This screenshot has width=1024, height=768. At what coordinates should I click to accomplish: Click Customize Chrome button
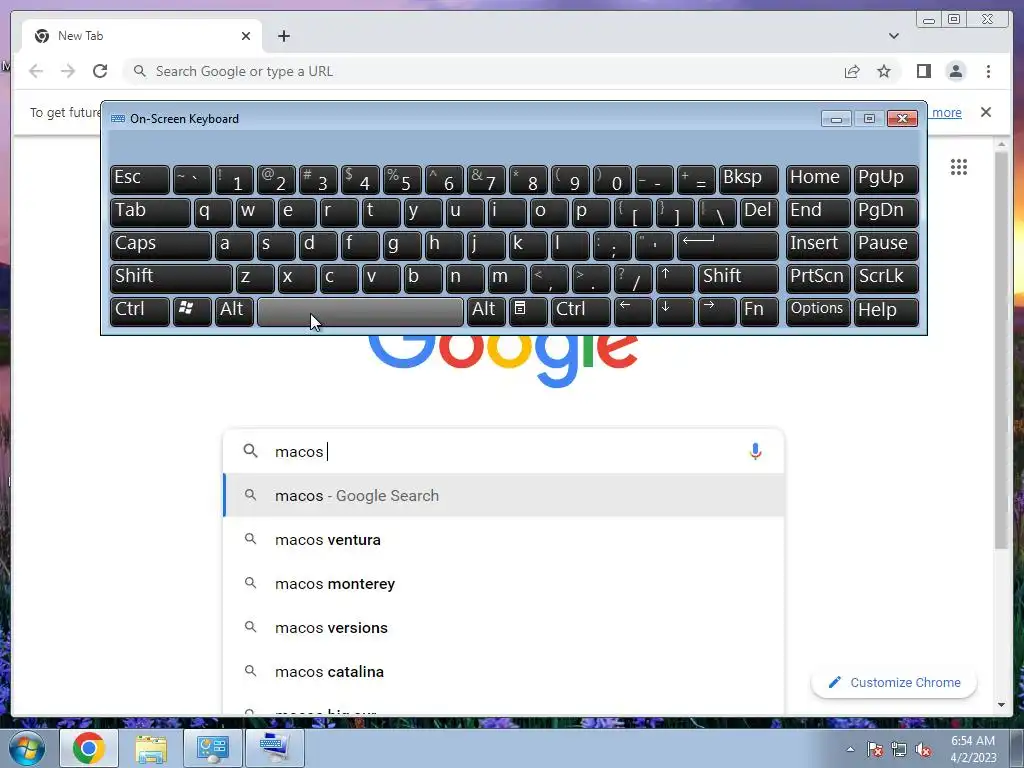coord(893,682)
